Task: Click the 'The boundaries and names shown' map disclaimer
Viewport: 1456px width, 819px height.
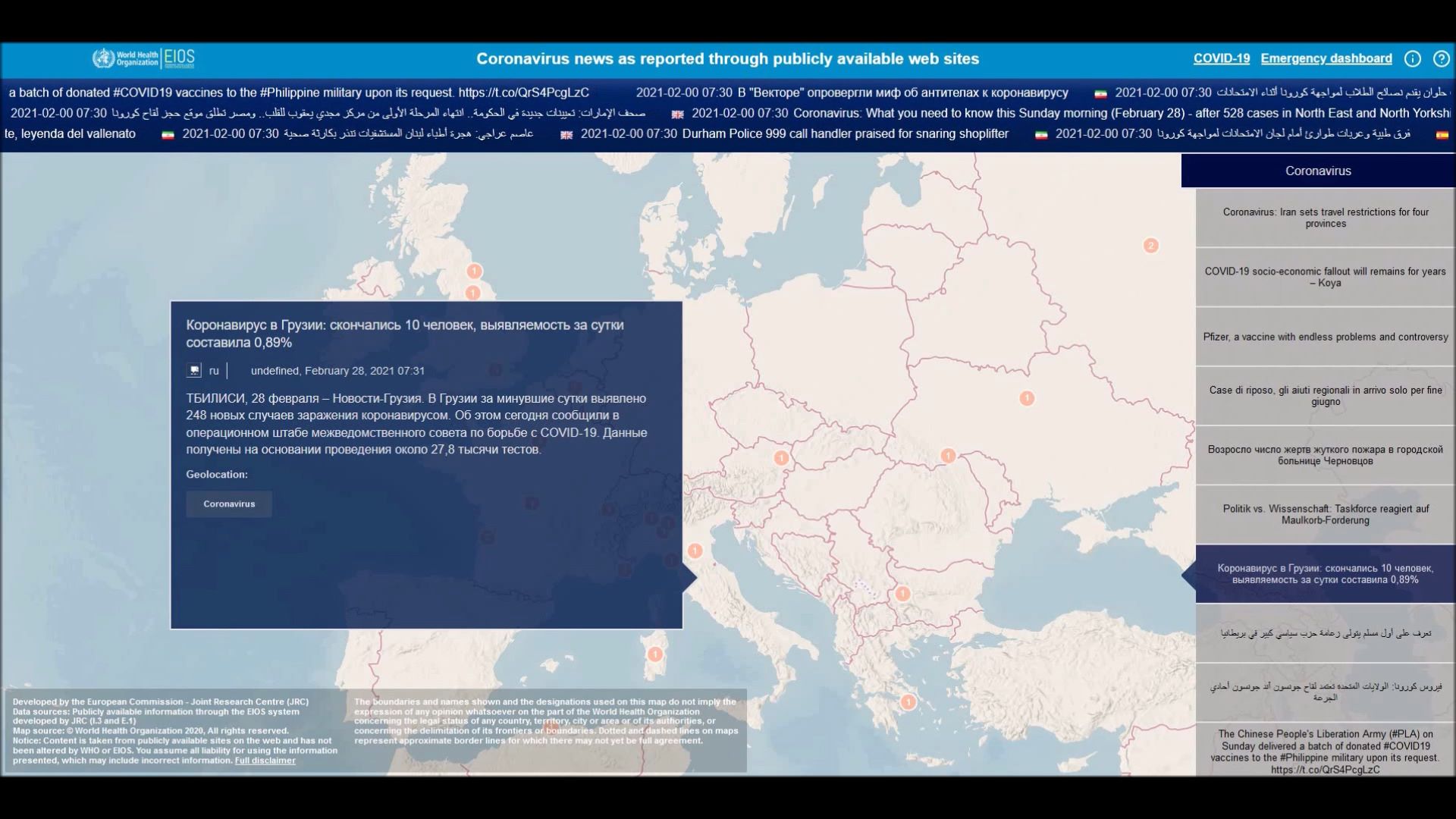Action: (x=546, y=721)
